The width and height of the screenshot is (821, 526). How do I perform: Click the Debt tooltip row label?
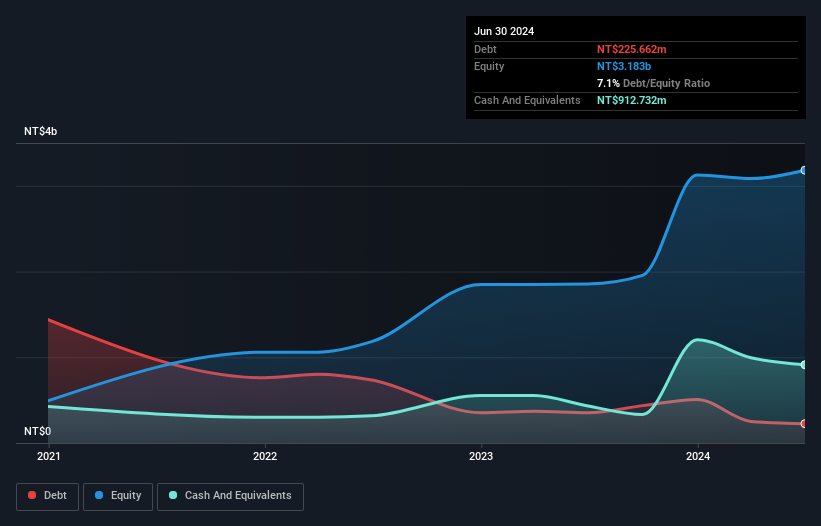[x=485, y=49]
